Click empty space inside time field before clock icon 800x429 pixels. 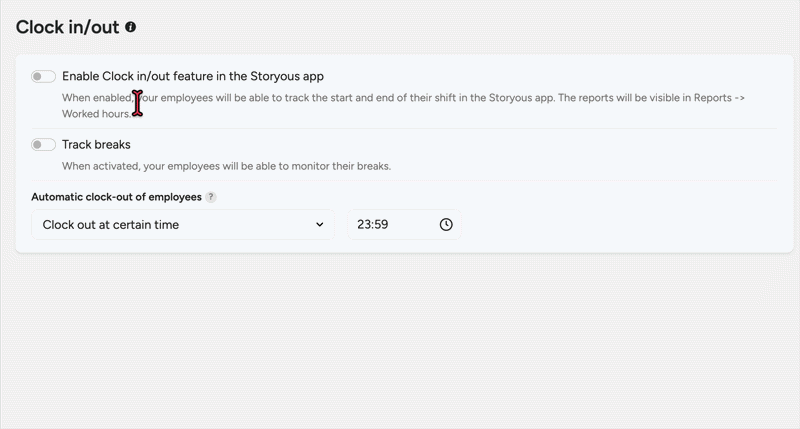[x=413, y=225]
